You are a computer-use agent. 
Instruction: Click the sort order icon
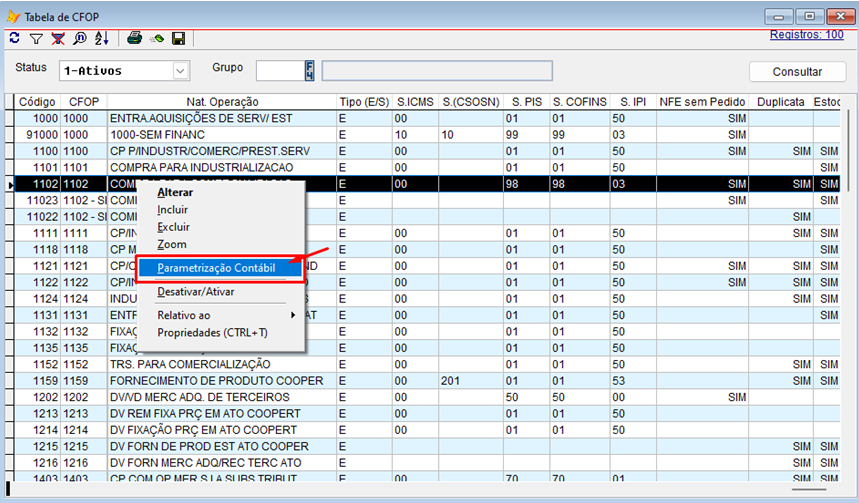coord(101,38)
